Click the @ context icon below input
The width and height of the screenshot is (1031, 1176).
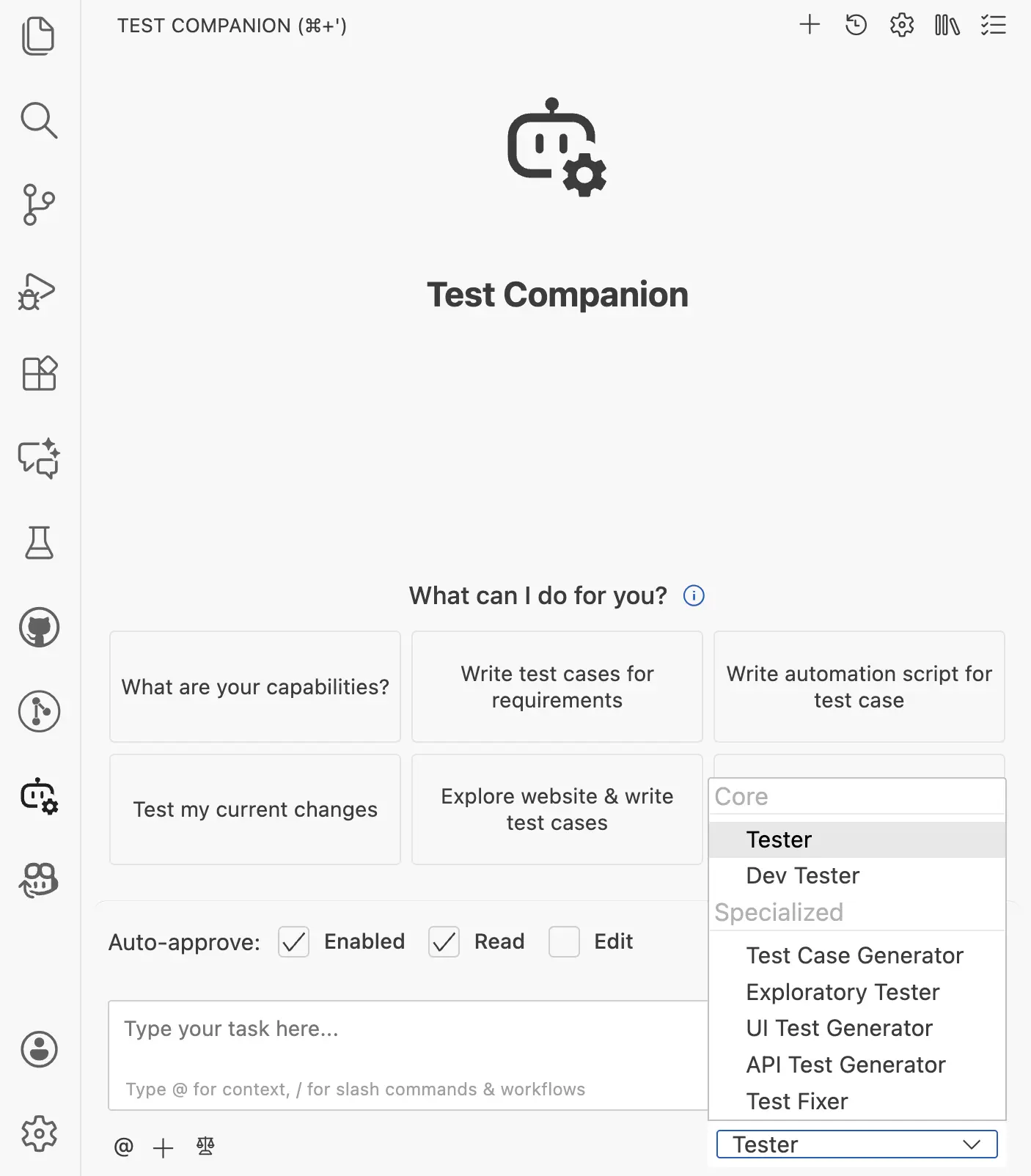123,1146
